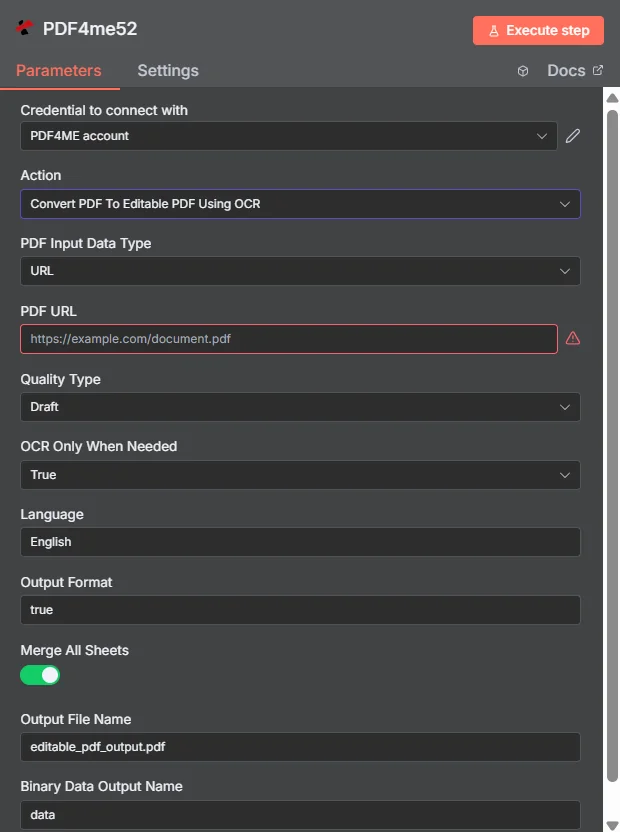The height and width of the screenshot is (832, 620).
Task: Open the Action dropdown
Action: tap(300, 204)
